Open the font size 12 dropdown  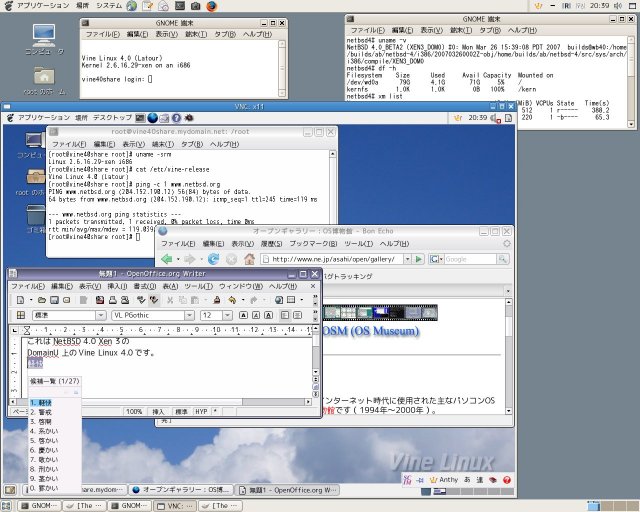pyautogui.click(x=227, y=315)
